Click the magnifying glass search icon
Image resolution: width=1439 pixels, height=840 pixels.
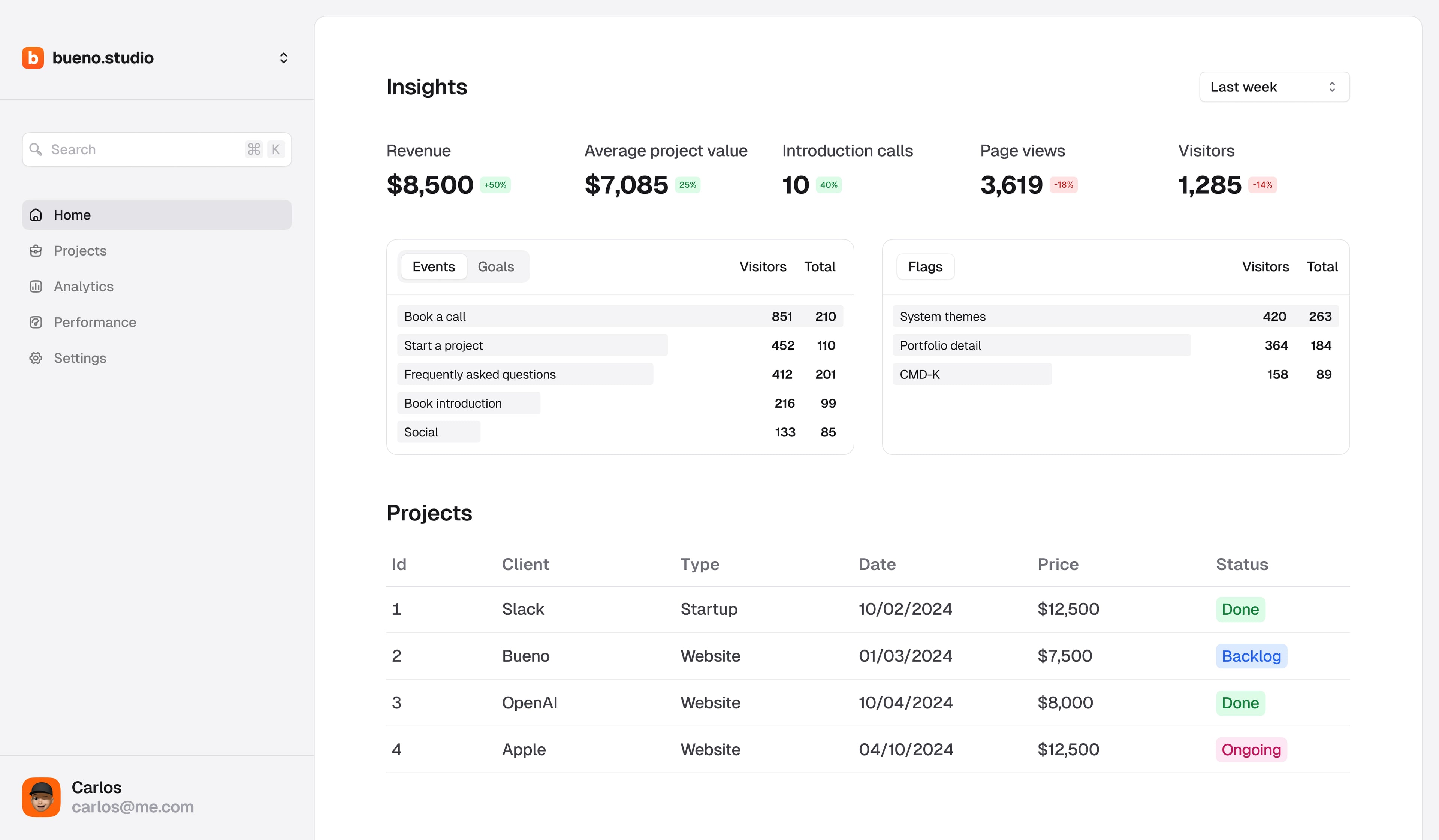tap(36, 149)
